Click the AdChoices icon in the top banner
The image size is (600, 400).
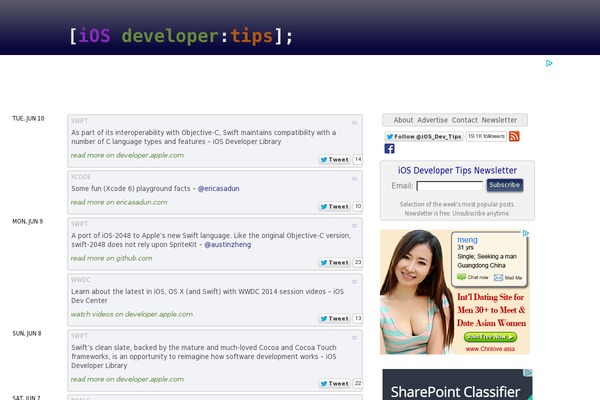[549, 63]
